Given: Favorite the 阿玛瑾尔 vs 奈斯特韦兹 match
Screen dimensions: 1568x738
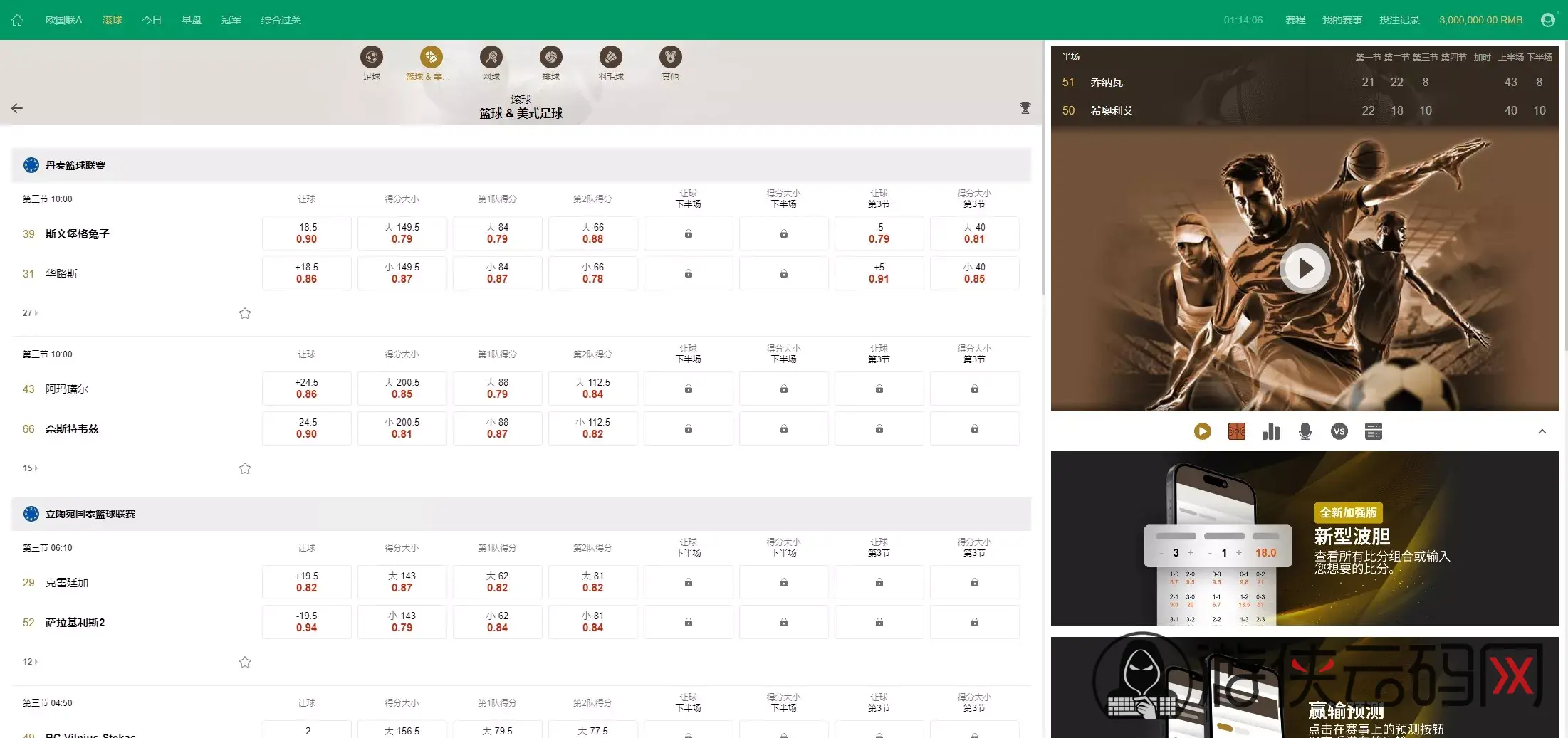Looking at the screenshot, I should (x=245, y=468).
